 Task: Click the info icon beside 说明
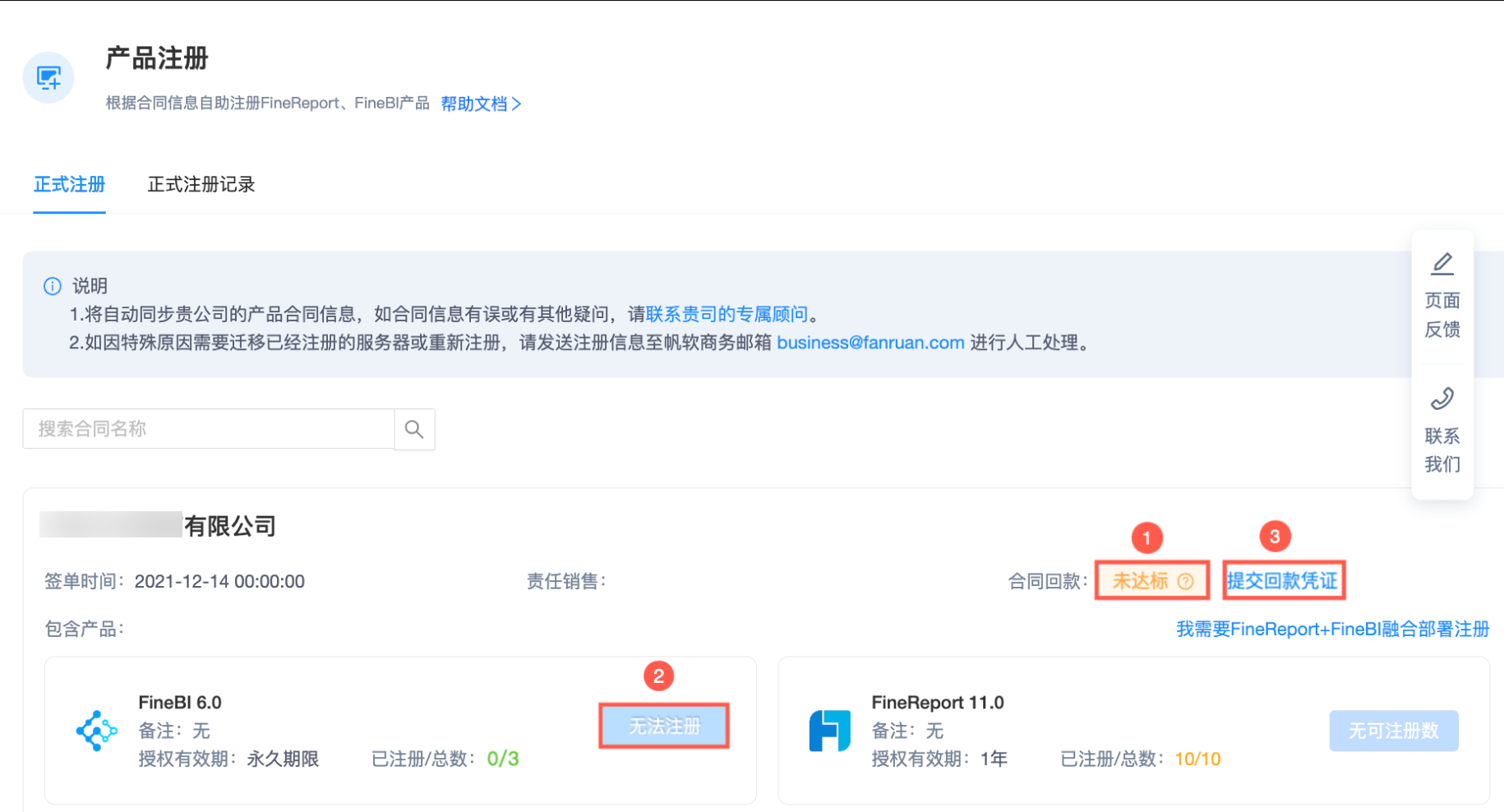52,286
